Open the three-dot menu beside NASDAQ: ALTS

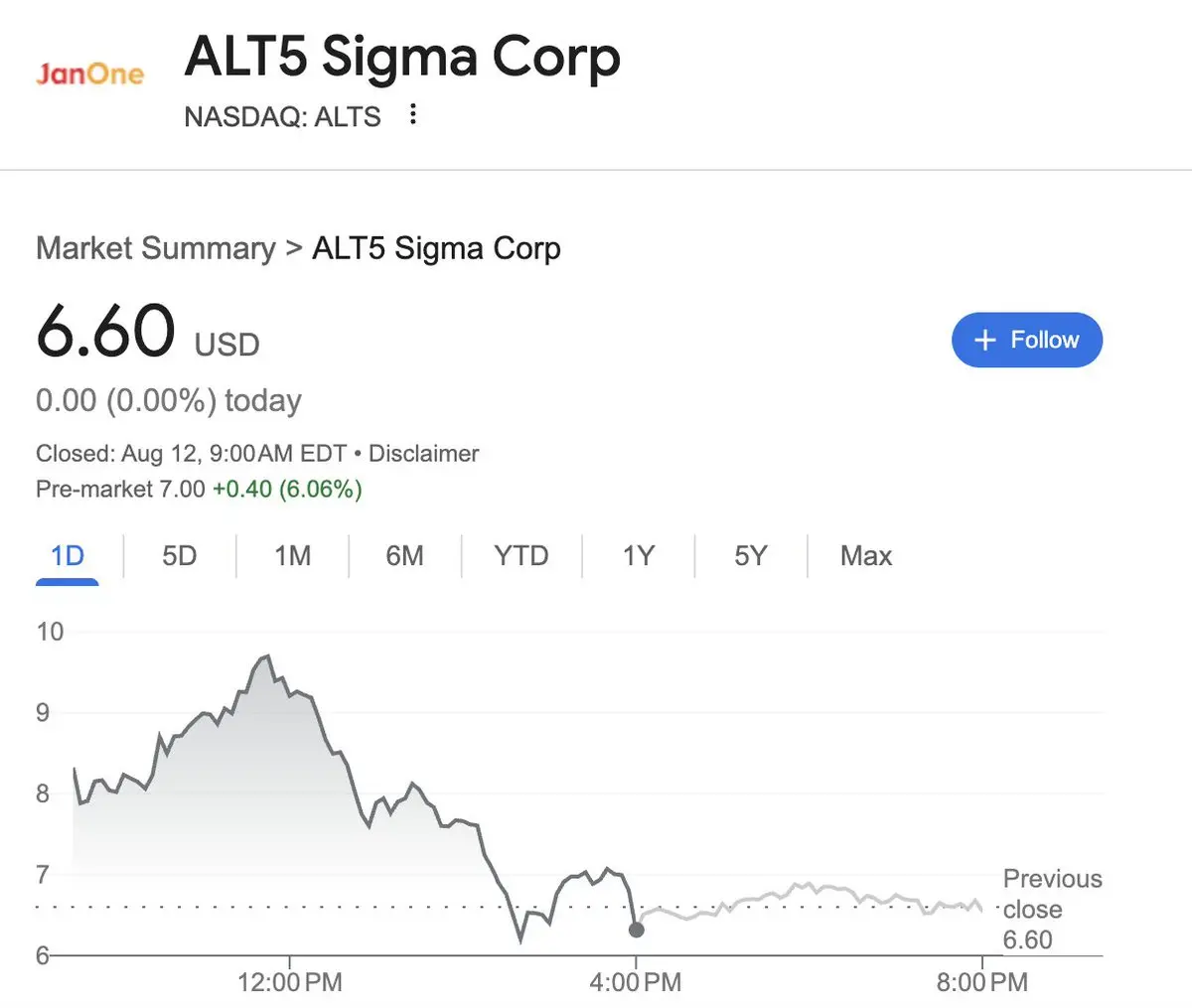pos(412,115)
